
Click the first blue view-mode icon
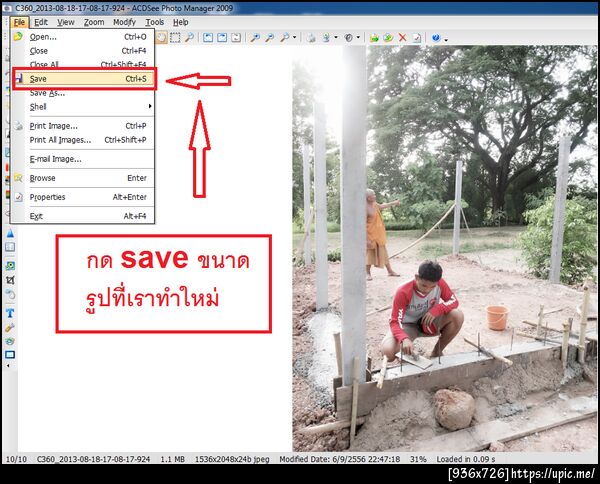tap(208, 37)
